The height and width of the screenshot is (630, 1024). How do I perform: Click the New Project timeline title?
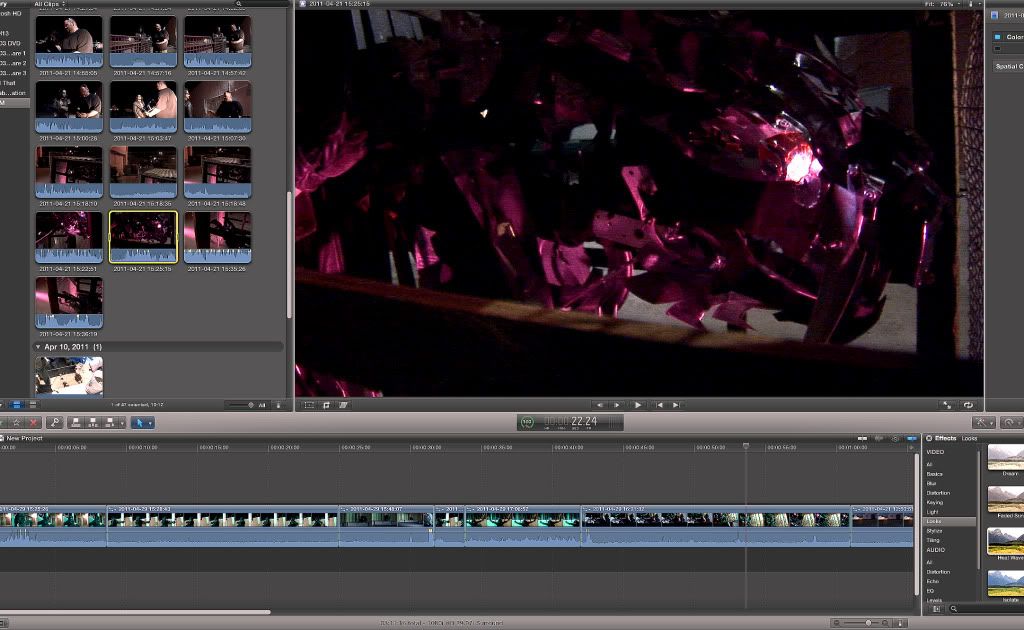pyautogui.click(x=24, y=438)
